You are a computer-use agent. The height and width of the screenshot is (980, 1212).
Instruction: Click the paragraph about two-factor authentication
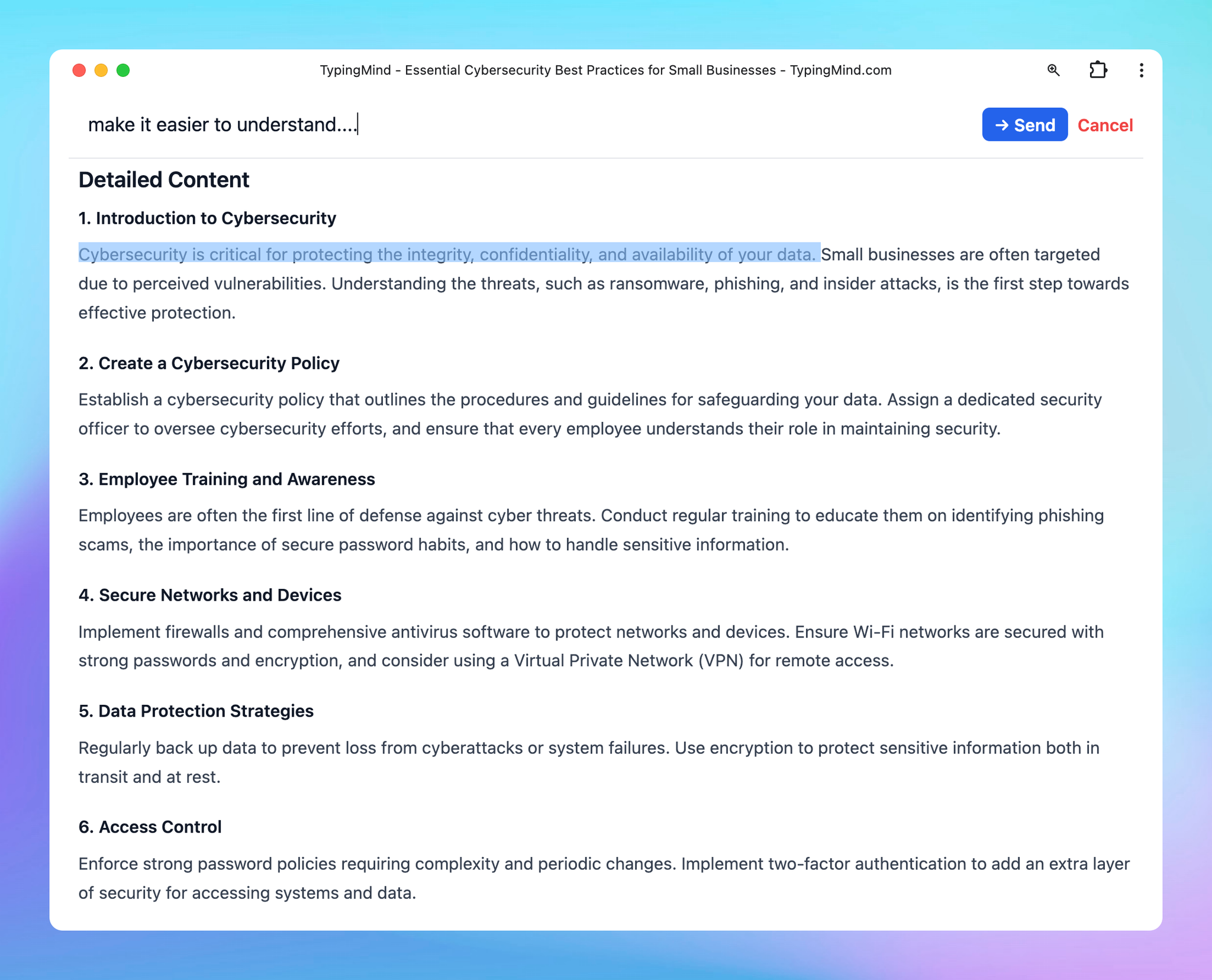point(604,878)
